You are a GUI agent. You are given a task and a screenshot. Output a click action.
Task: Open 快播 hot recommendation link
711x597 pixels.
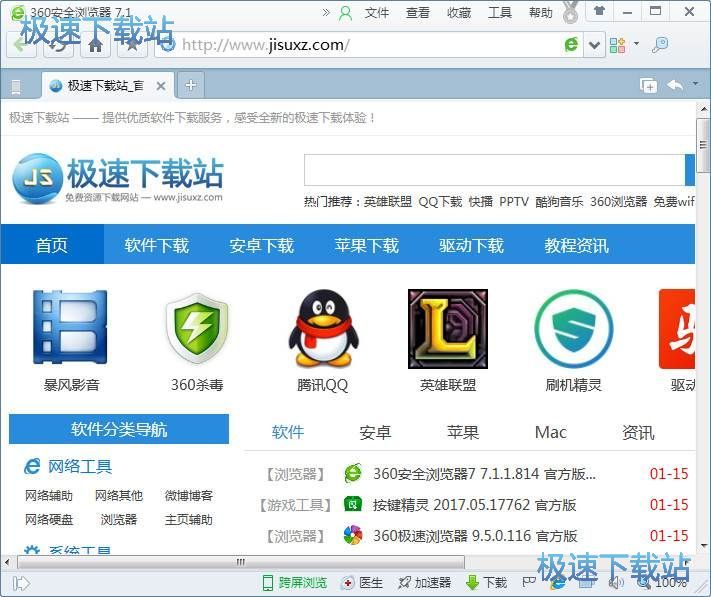481,202
